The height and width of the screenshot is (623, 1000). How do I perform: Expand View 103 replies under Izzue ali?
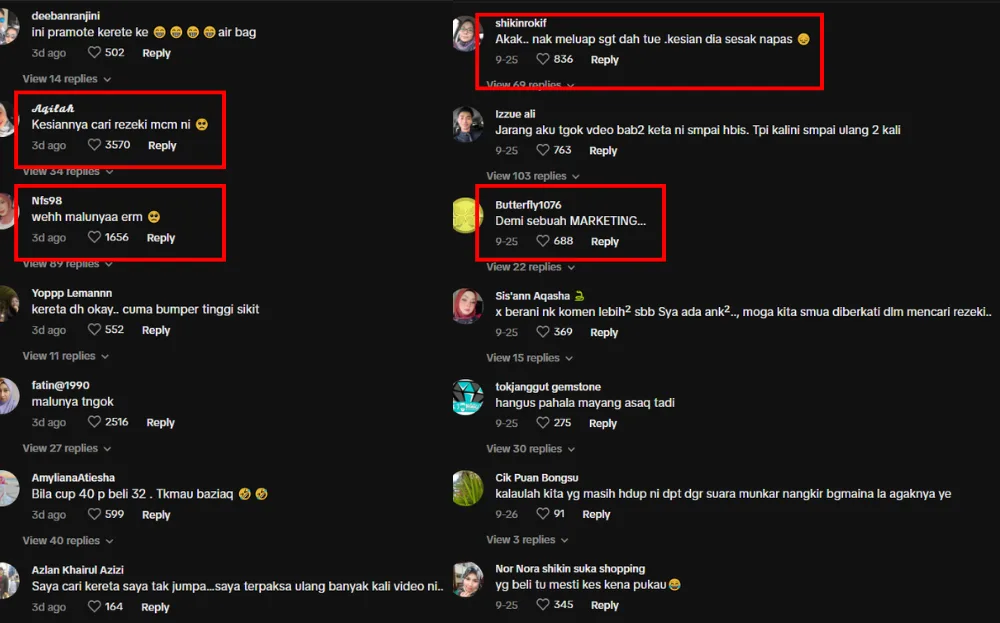(533, 176)
